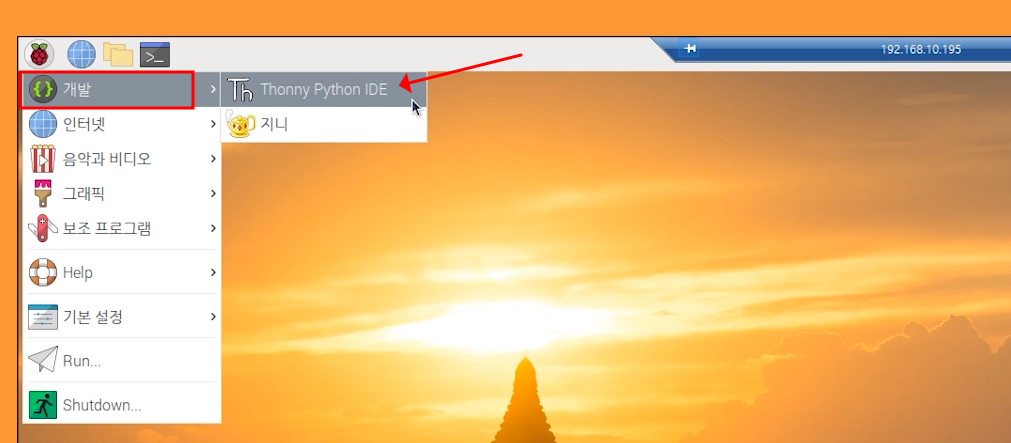The image size is (1011, 443).
Task: Open the 기본 설정 menu entry
Action: click(122, 317)
